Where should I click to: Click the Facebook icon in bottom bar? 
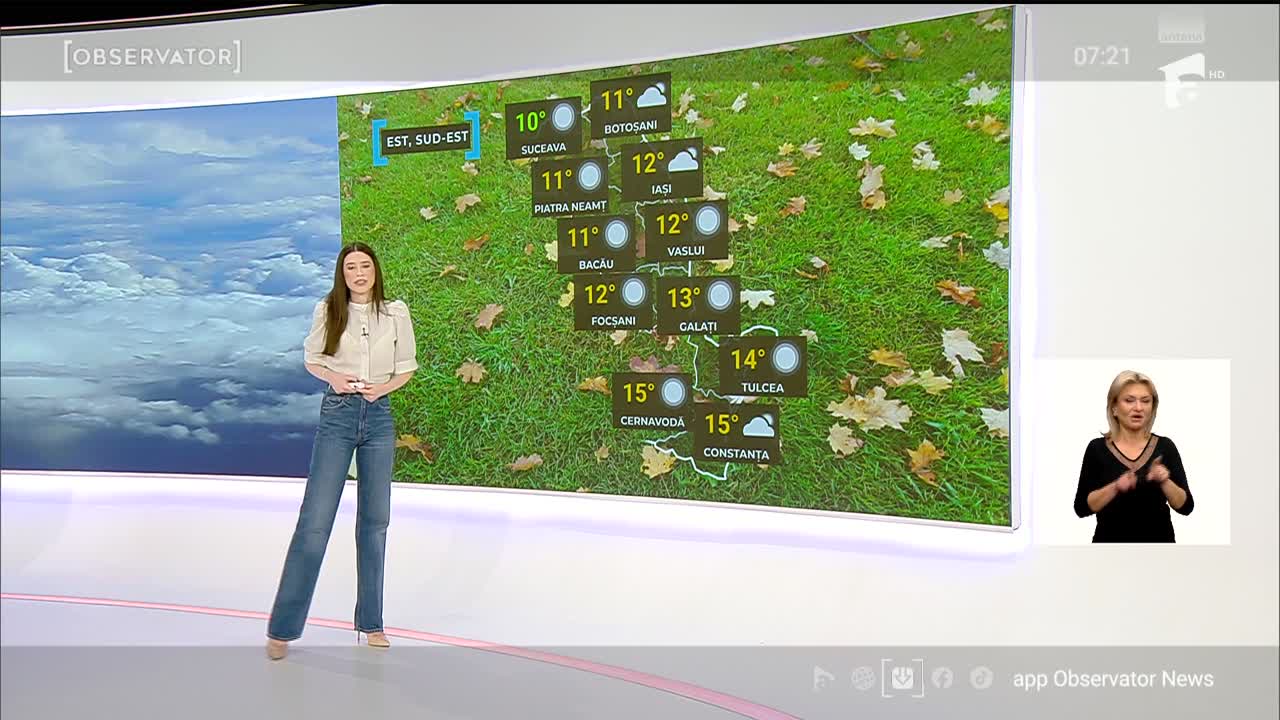[x=942, y=679]
